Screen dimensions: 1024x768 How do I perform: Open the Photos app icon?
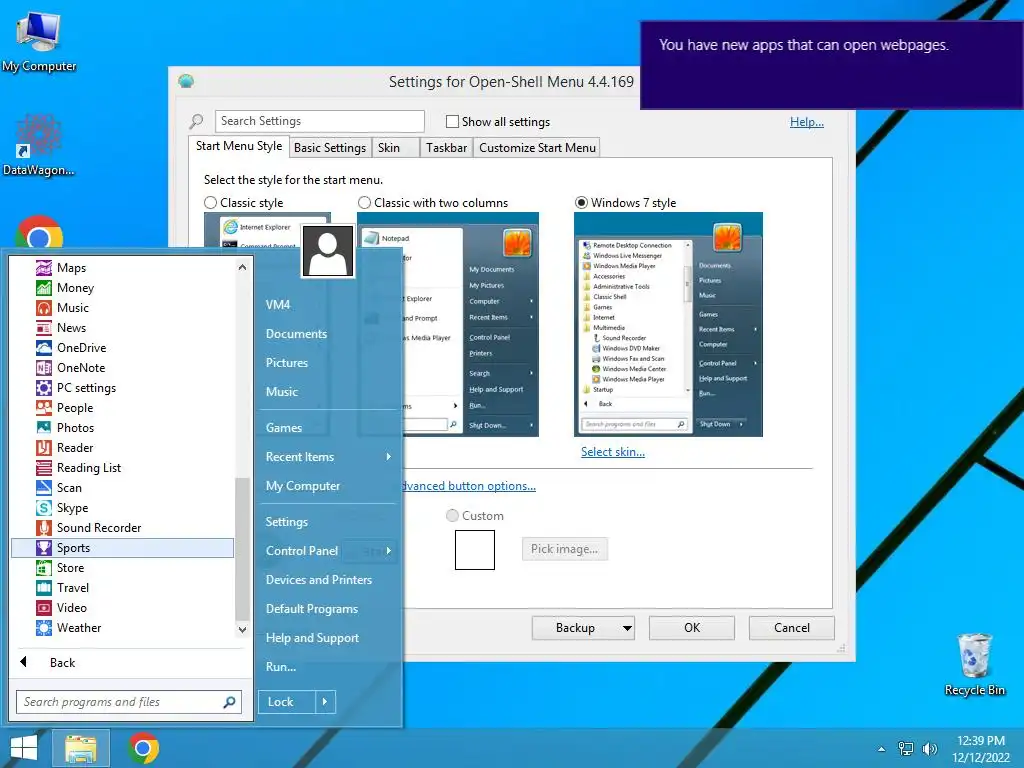(x=44, y=428)
